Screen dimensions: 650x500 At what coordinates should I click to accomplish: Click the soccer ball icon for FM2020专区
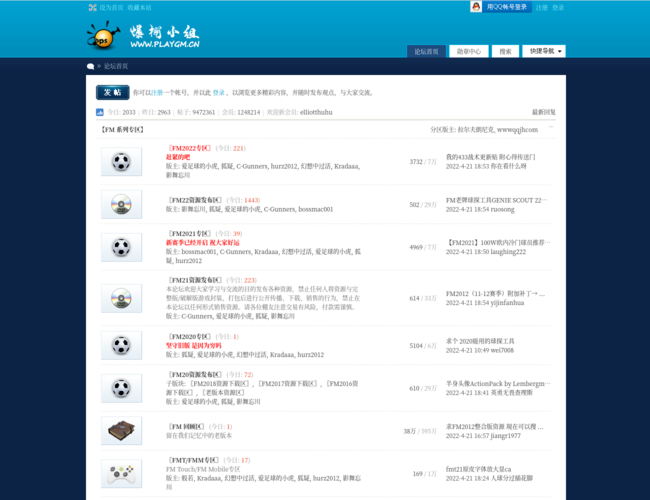click(x=121, y=345)
